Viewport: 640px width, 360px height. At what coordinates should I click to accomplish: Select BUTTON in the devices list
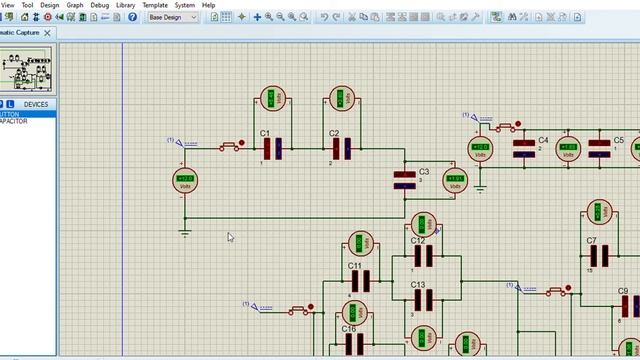coord(27,114)
